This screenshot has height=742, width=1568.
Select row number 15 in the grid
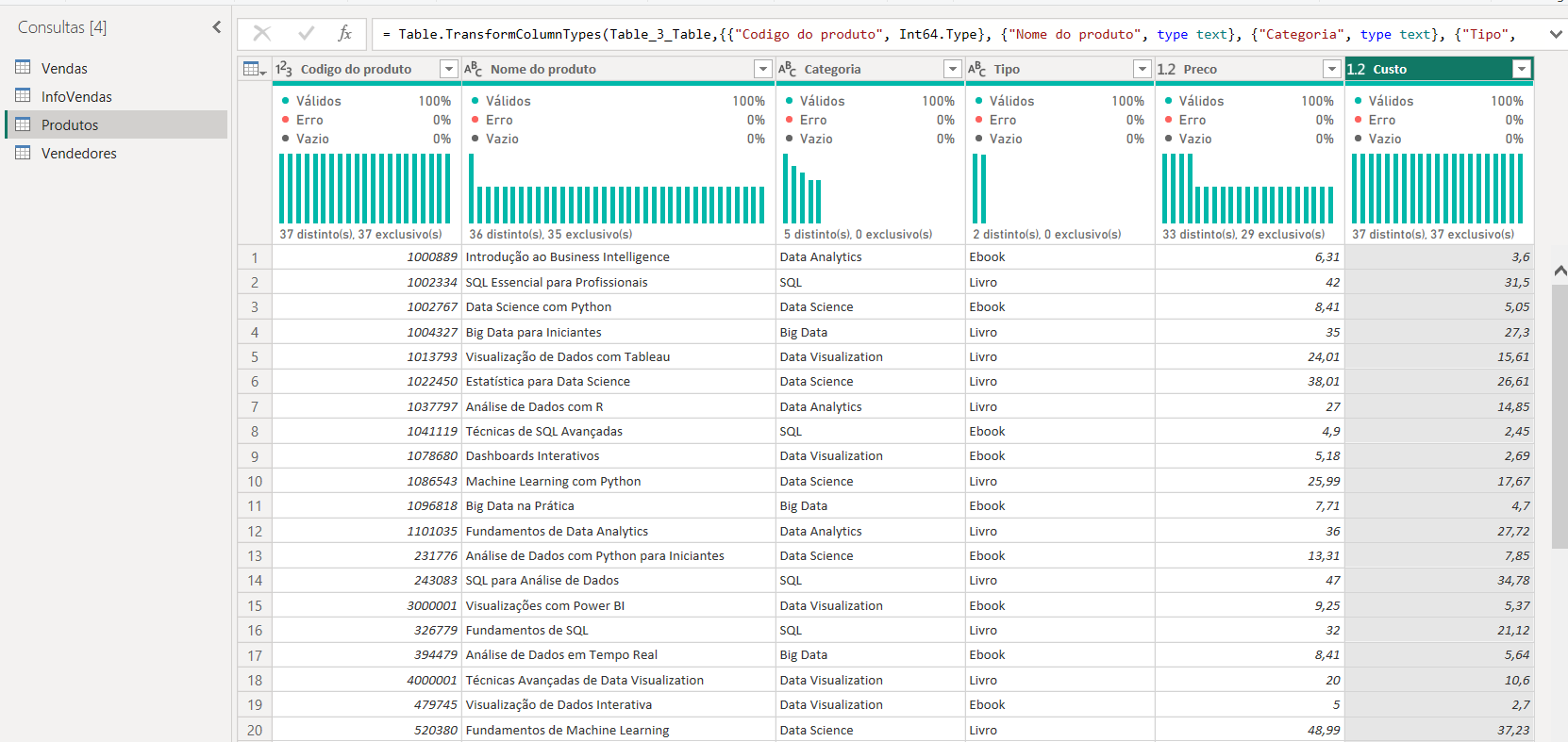click(x=255, y=605)
